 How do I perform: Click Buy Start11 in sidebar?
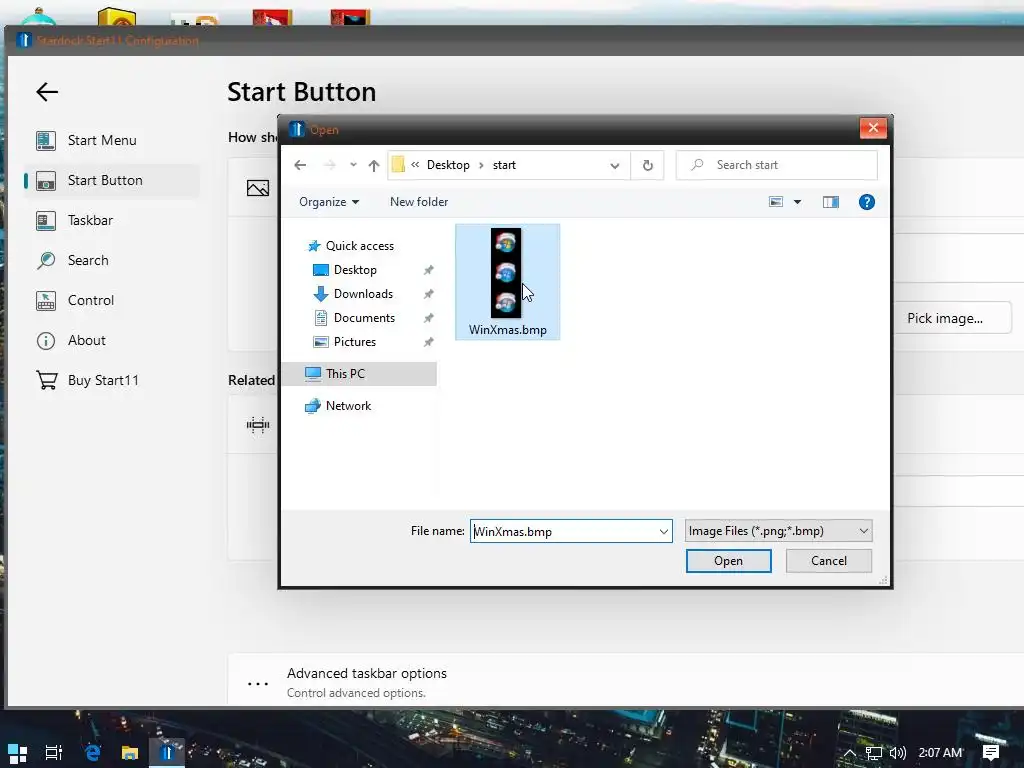103,380
